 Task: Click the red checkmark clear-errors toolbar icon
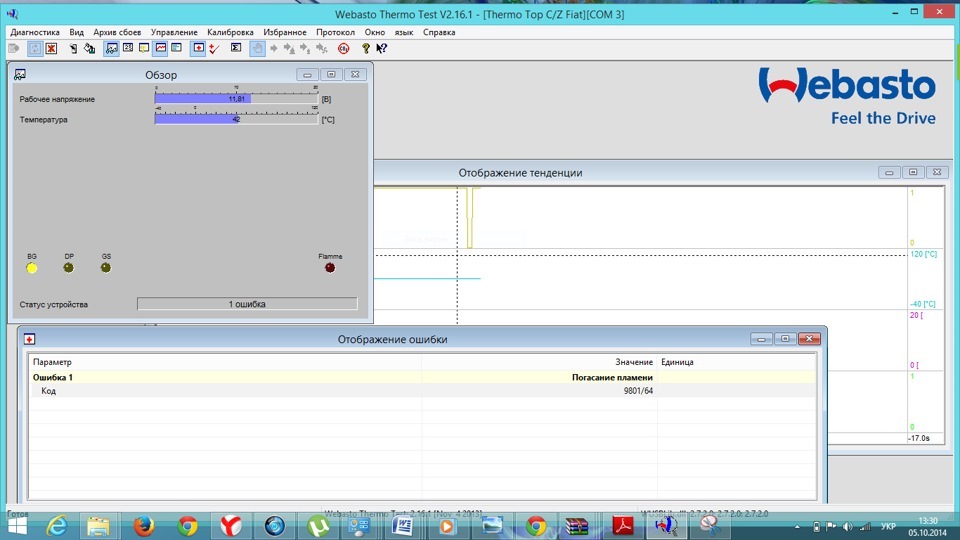click(x=214, y=48)
